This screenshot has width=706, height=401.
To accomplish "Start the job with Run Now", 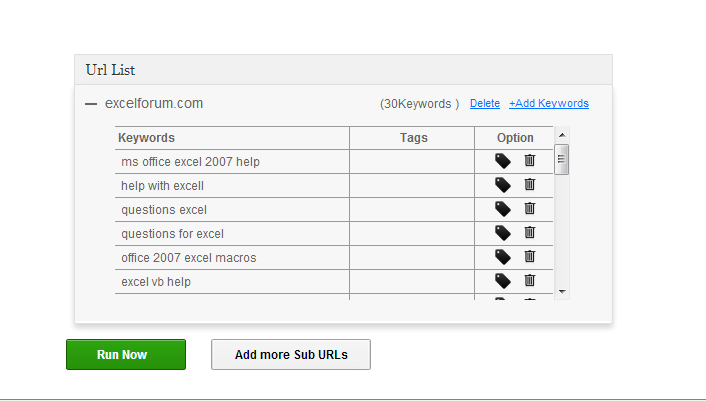I will [x=126, y=355].
